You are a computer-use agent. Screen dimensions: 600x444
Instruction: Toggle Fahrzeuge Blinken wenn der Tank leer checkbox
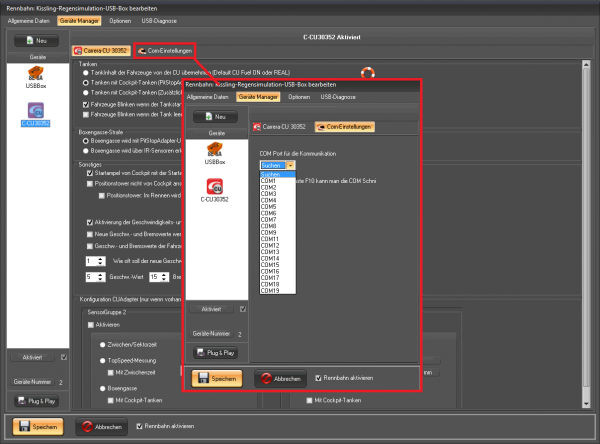click(x=86, y=114)
